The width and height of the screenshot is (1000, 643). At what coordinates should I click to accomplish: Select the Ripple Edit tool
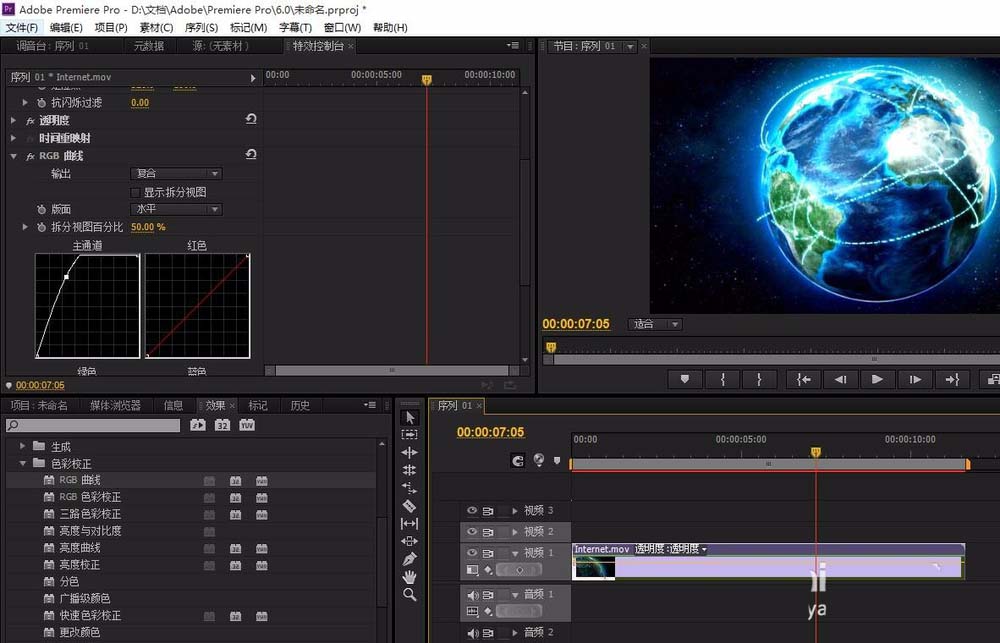point(409,452)
